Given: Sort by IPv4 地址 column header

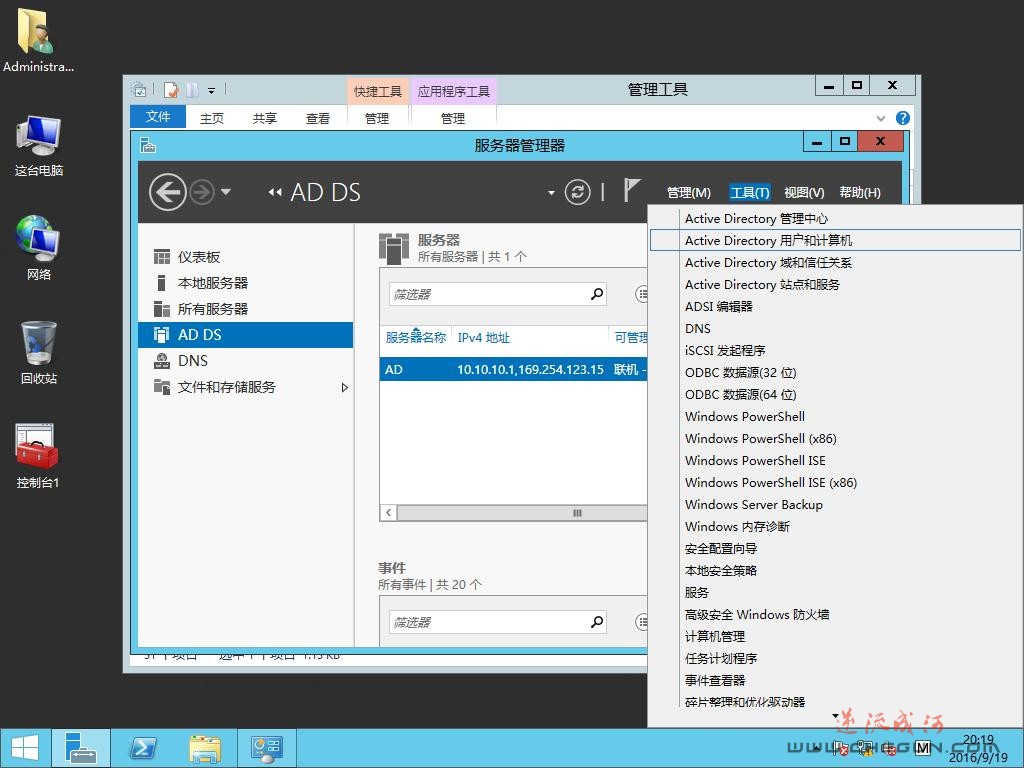Looking at the screenshot, I should coord(483,338).
